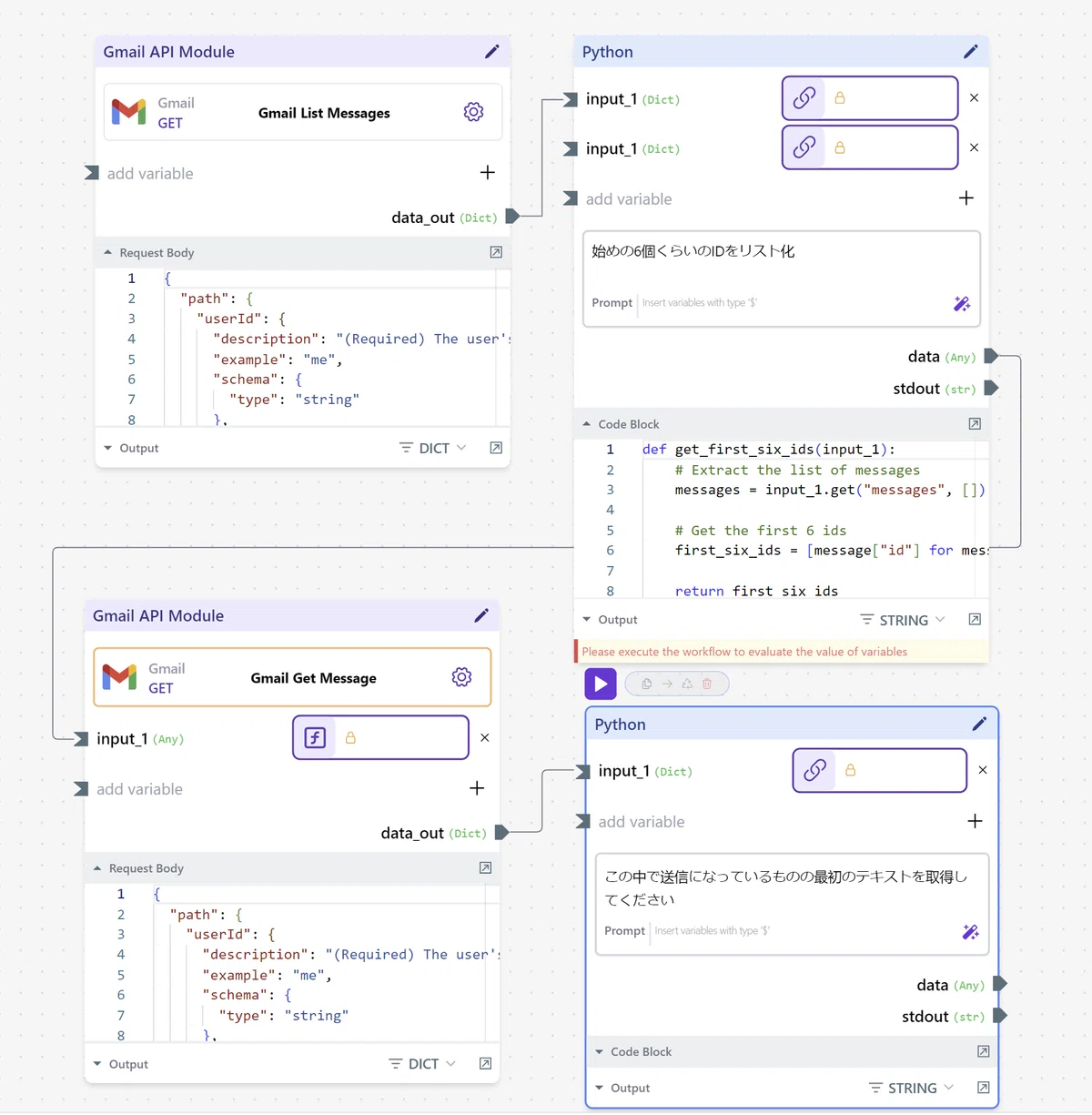The image size is (1092, 1115).
Task: Click add variable label in top Gmail module
Action: coord(150,173)
